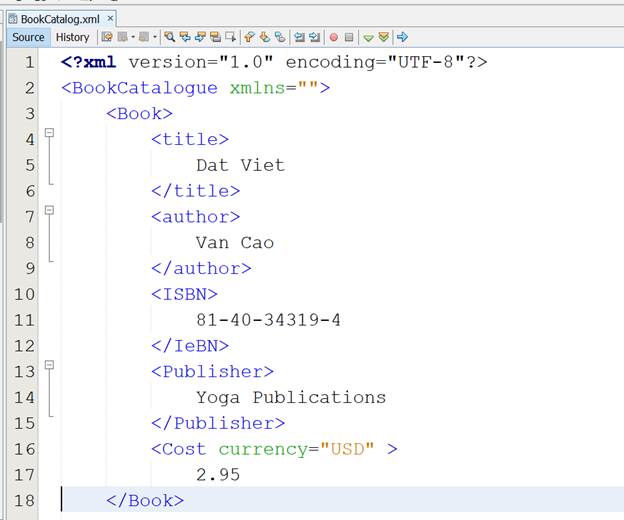Click line number 10 in gutter
This screenshot has width=624, height=520.
[24, 294]
